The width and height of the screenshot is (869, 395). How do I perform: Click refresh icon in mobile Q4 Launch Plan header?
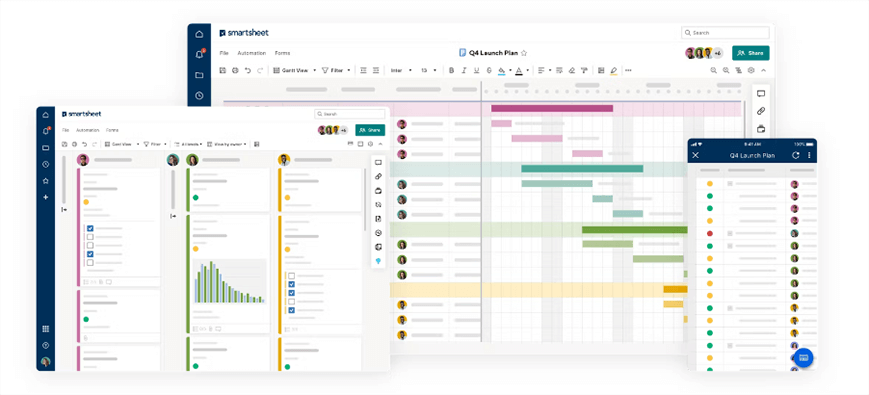[x=796, y=156]
